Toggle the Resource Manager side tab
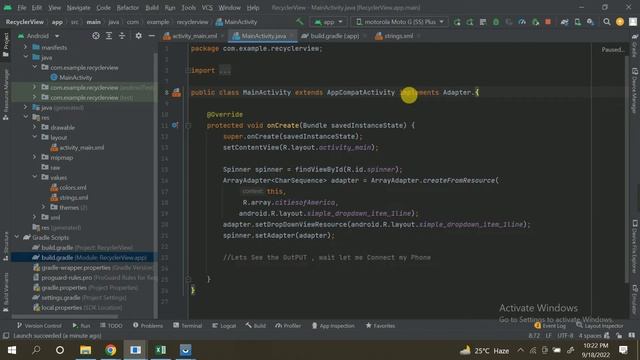 point(6,95)
